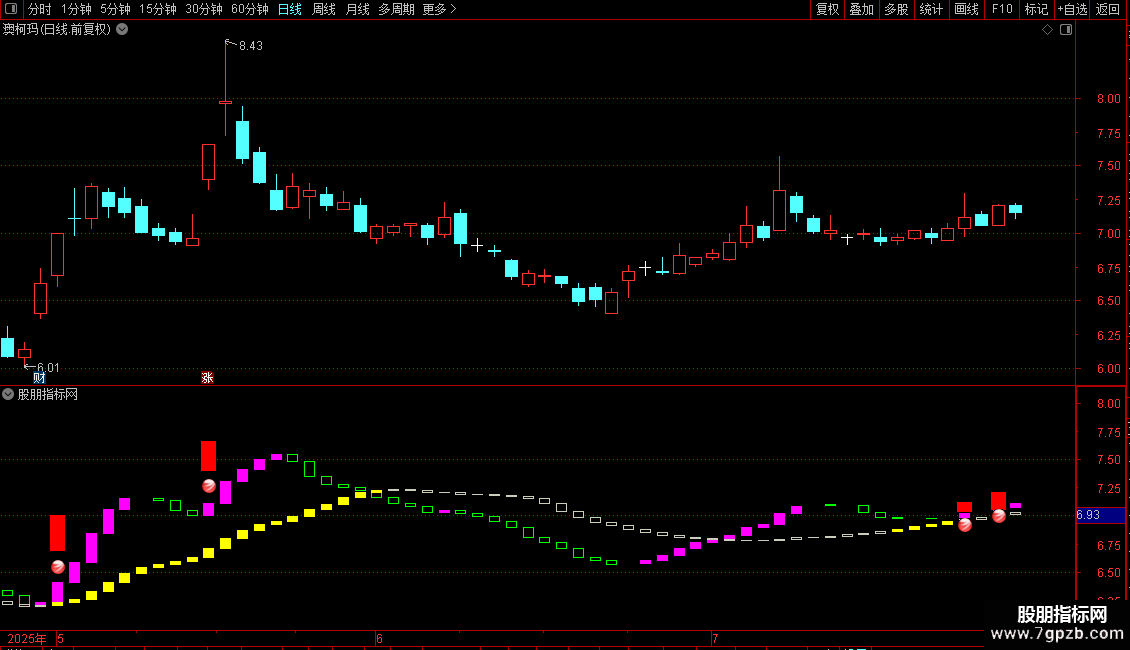The height and width of the screenshot is (650, 1130).
Task: Open the 多周期 multi-period view
Action: [x=396, y=9]
